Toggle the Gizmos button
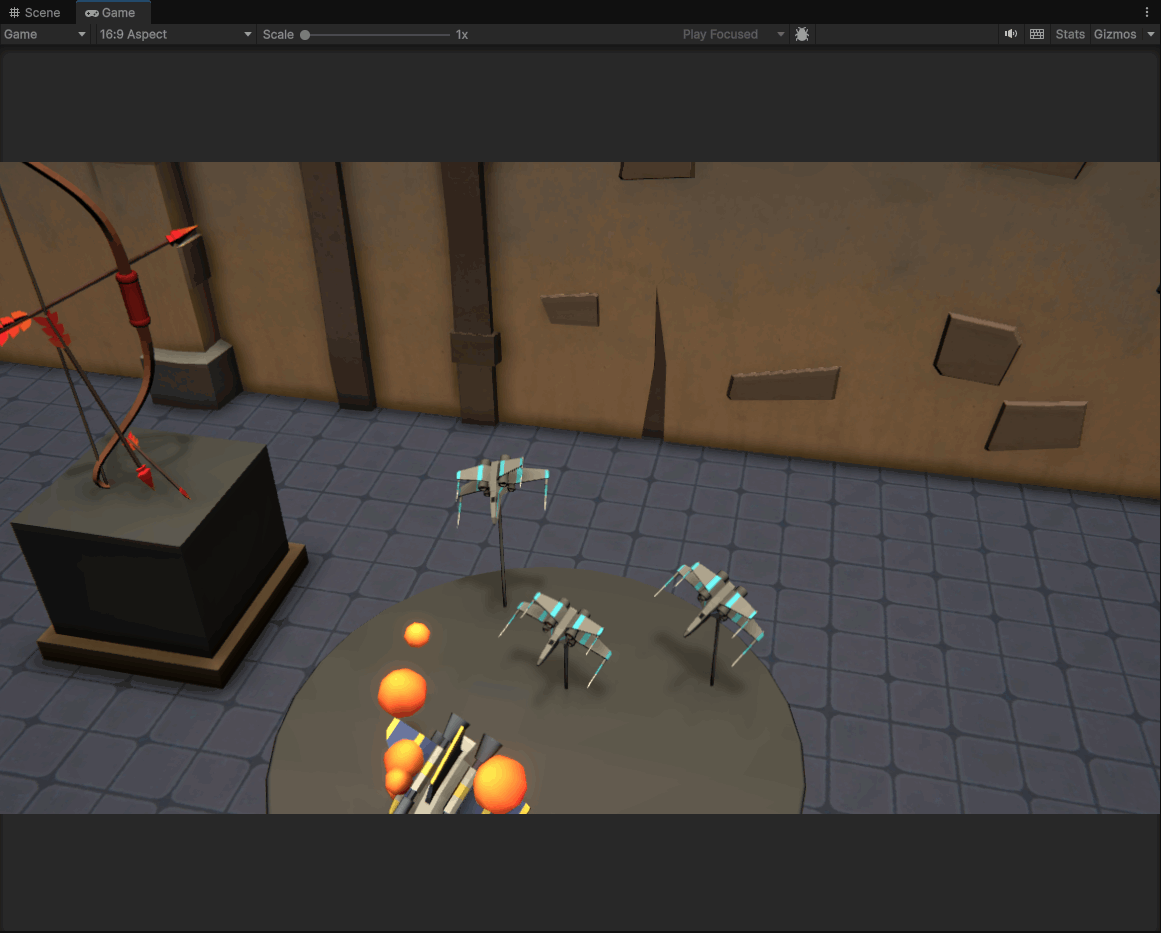Screen dimensions: 1161x933 1115,34
